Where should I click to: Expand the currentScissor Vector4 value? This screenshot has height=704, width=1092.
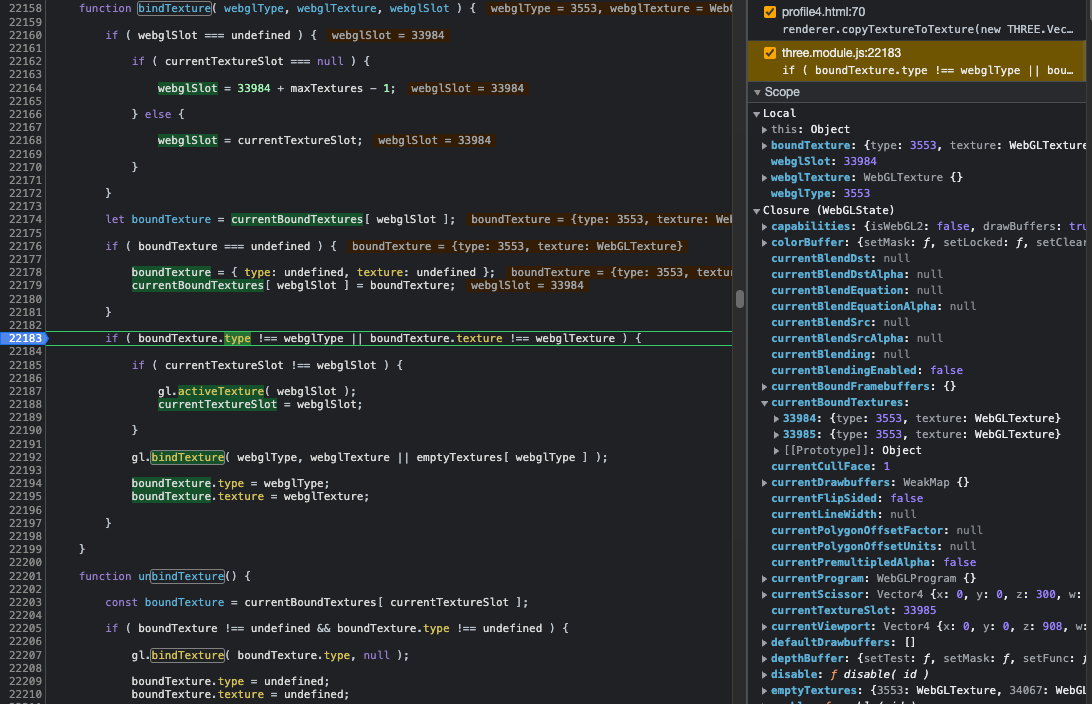tap(766, 594)
